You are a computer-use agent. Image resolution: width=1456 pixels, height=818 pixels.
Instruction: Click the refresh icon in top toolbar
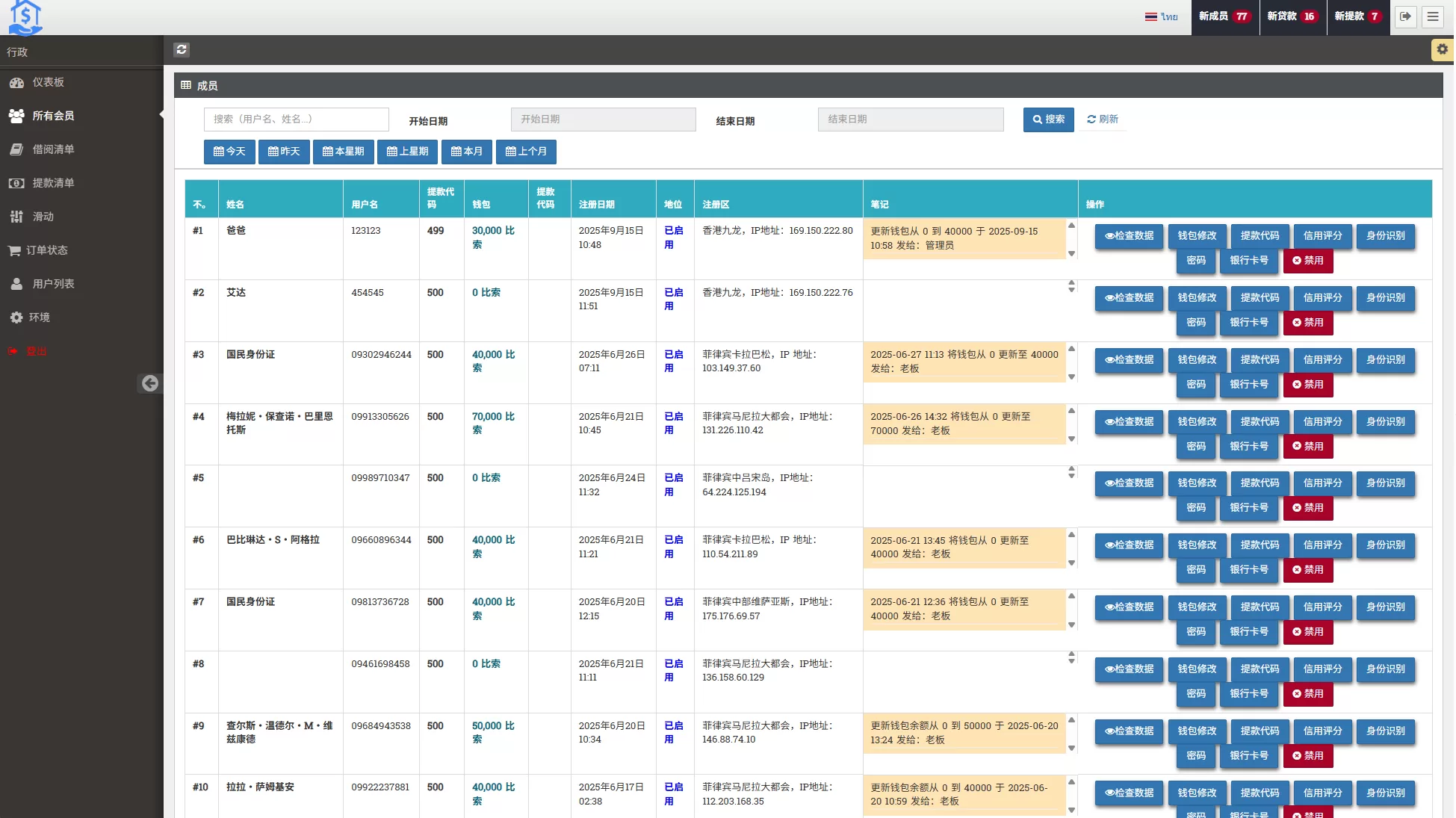(182, 49)
